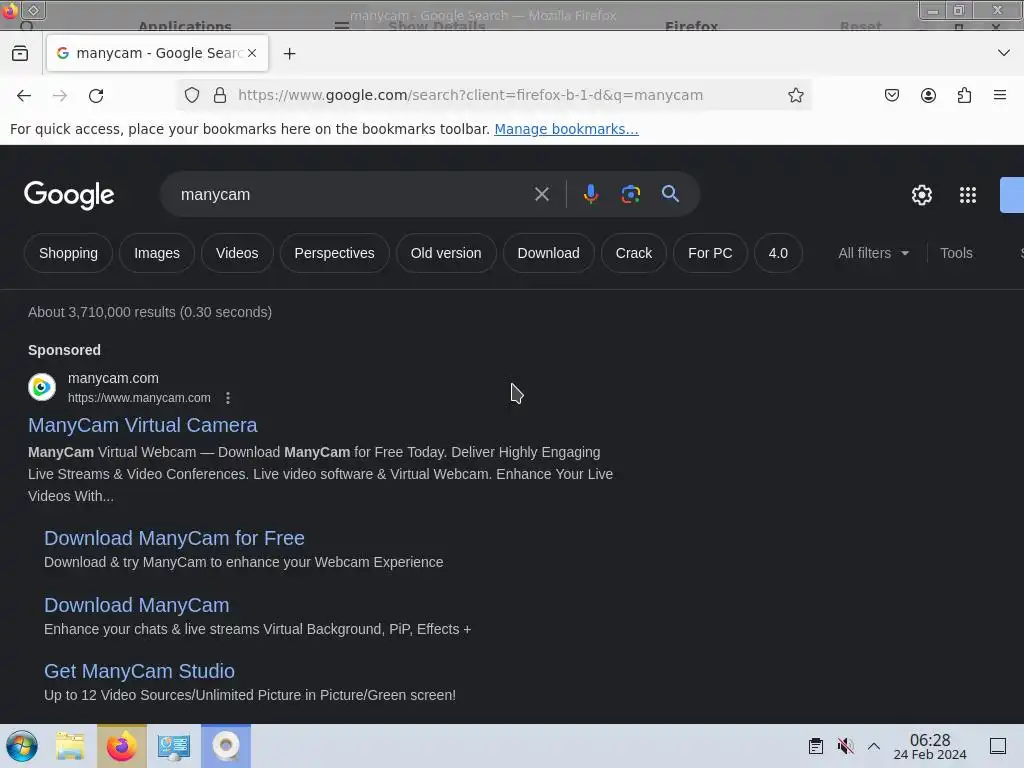Open the tracking protection shield icon
Viewport: 1024px width, 768px height.
(x=191, y=95)
